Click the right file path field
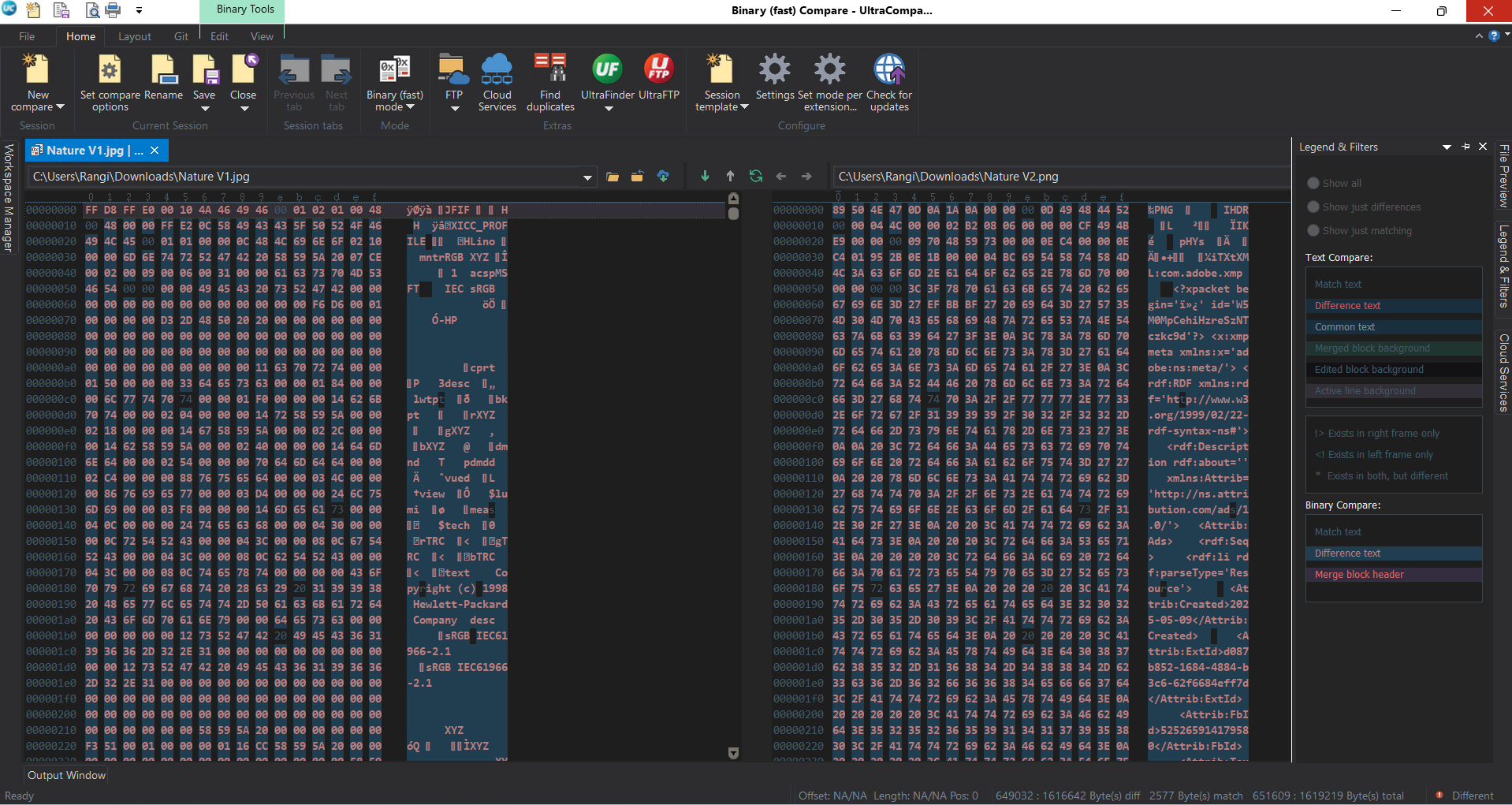 1060,177
